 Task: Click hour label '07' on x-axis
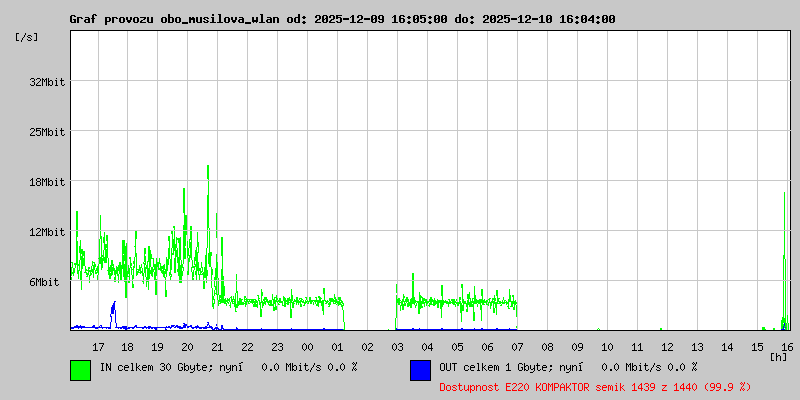click(x=517, y=347)
